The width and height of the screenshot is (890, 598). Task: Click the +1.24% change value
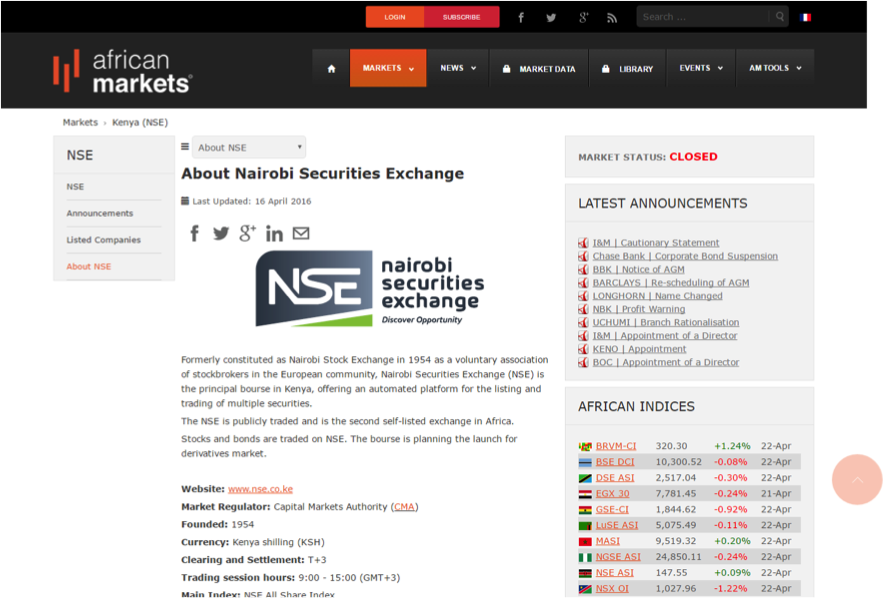(x=732, y=447)
